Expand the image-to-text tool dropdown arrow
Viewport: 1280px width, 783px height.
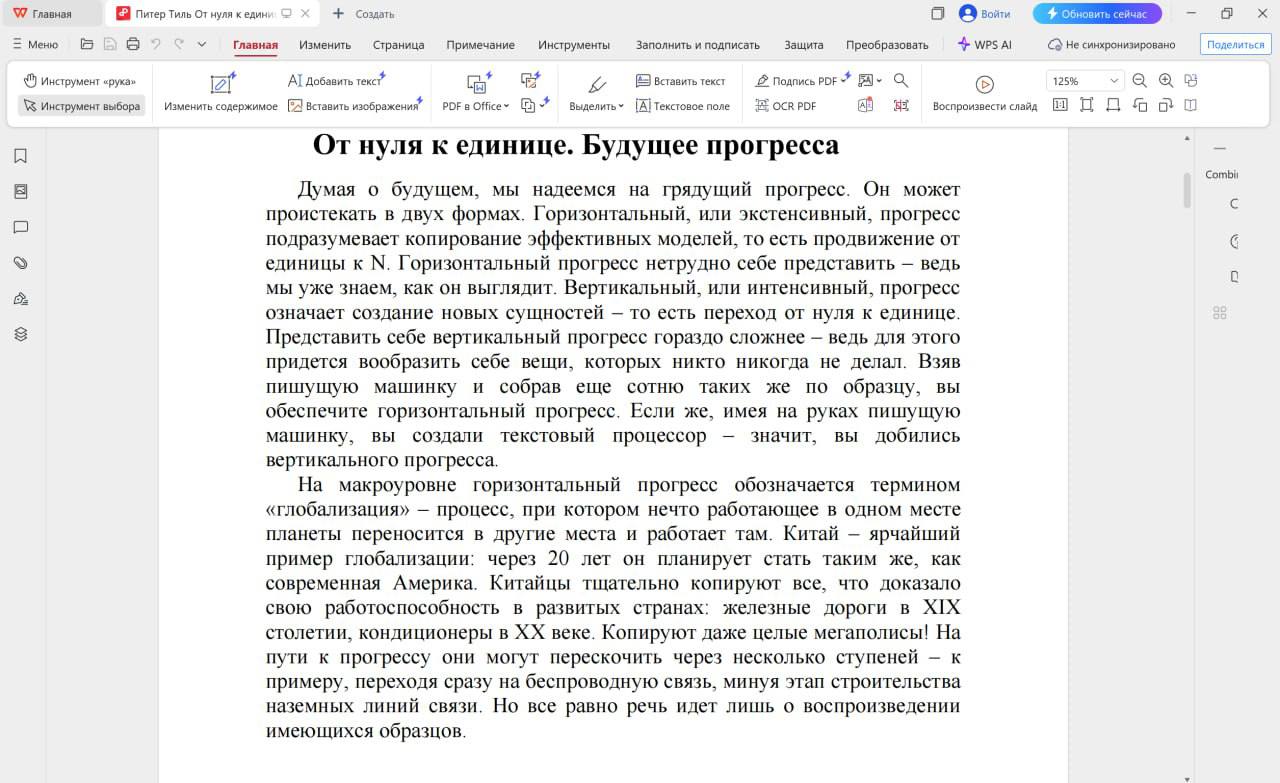880,81
